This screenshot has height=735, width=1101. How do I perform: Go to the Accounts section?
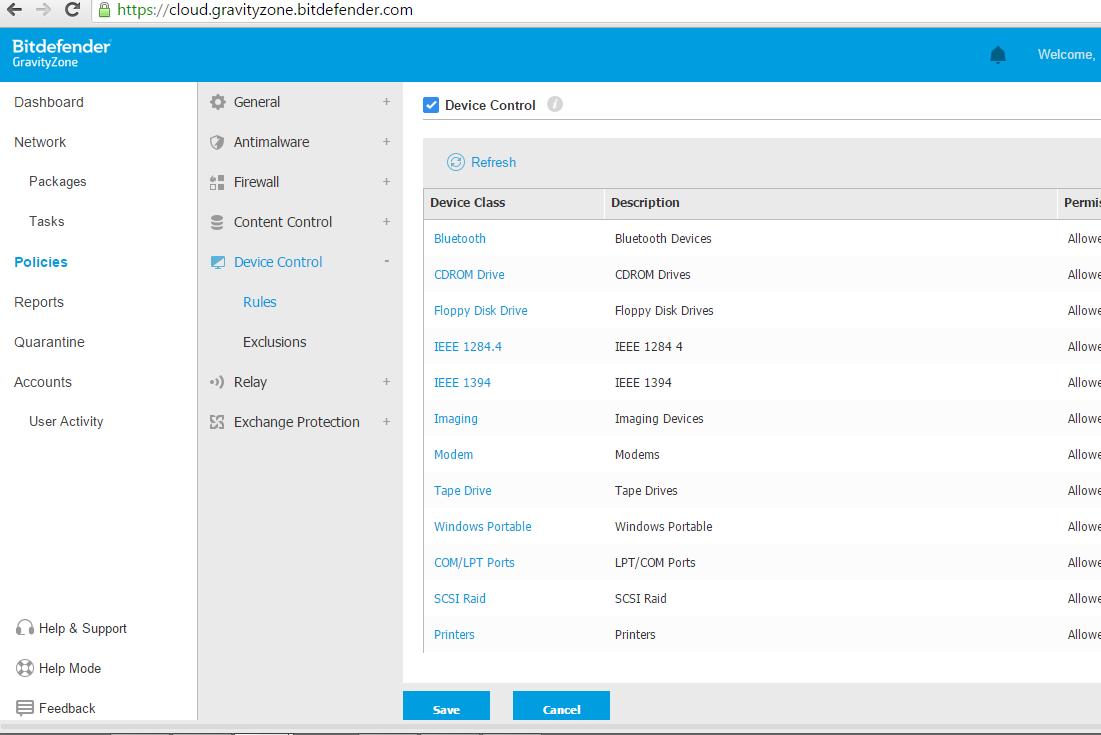pyautogui.click(x=43, y=382)
